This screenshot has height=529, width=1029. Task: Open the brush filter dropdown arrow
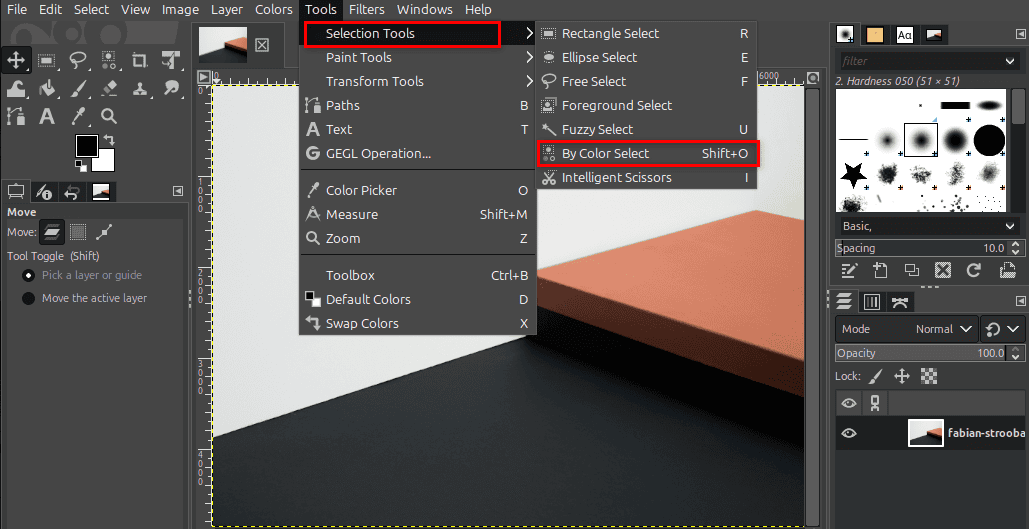(x=1009, y=61)
